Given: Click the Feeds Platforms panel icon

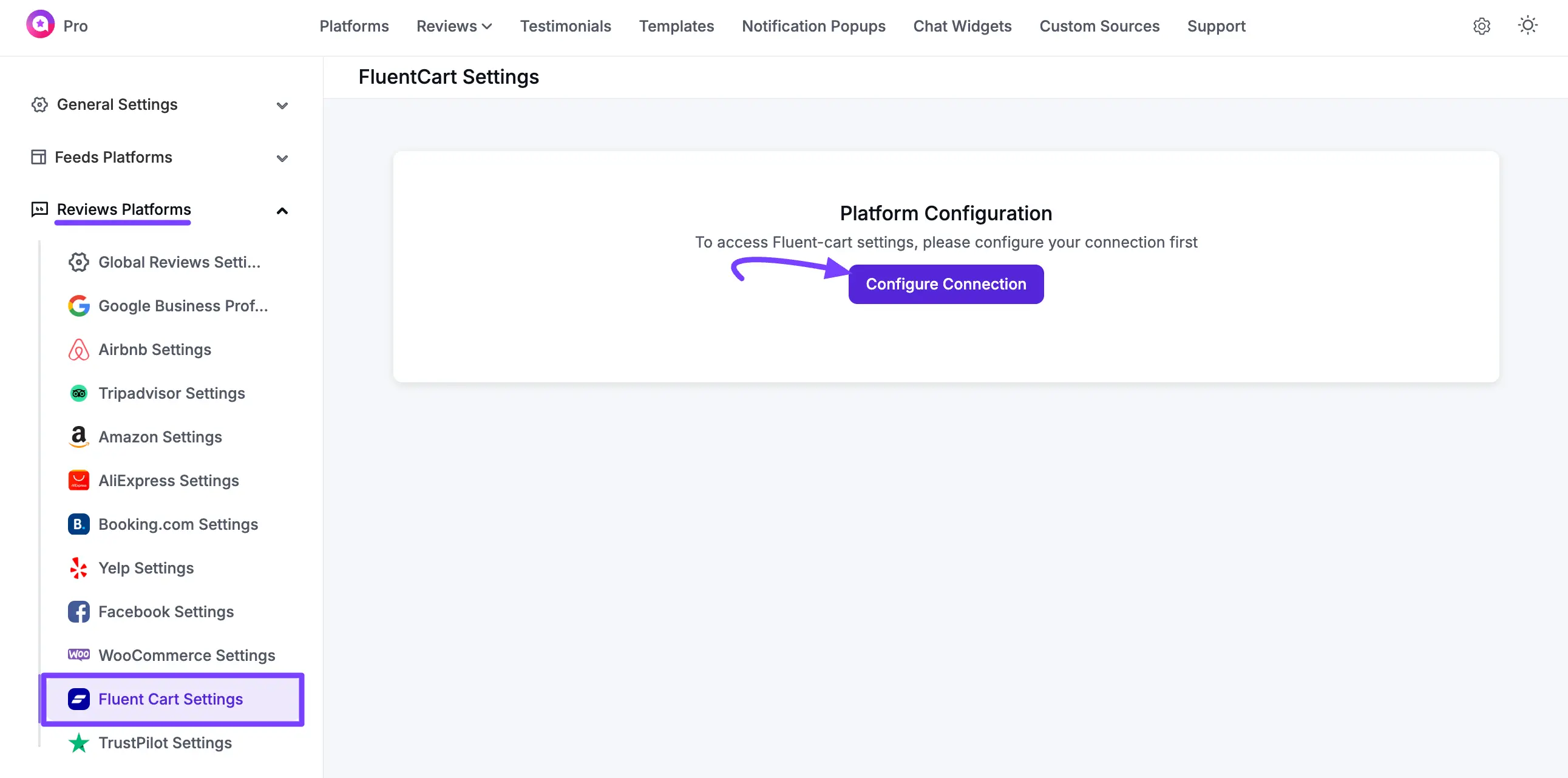Looking at the screenshot, I should [x=39, y=157].
